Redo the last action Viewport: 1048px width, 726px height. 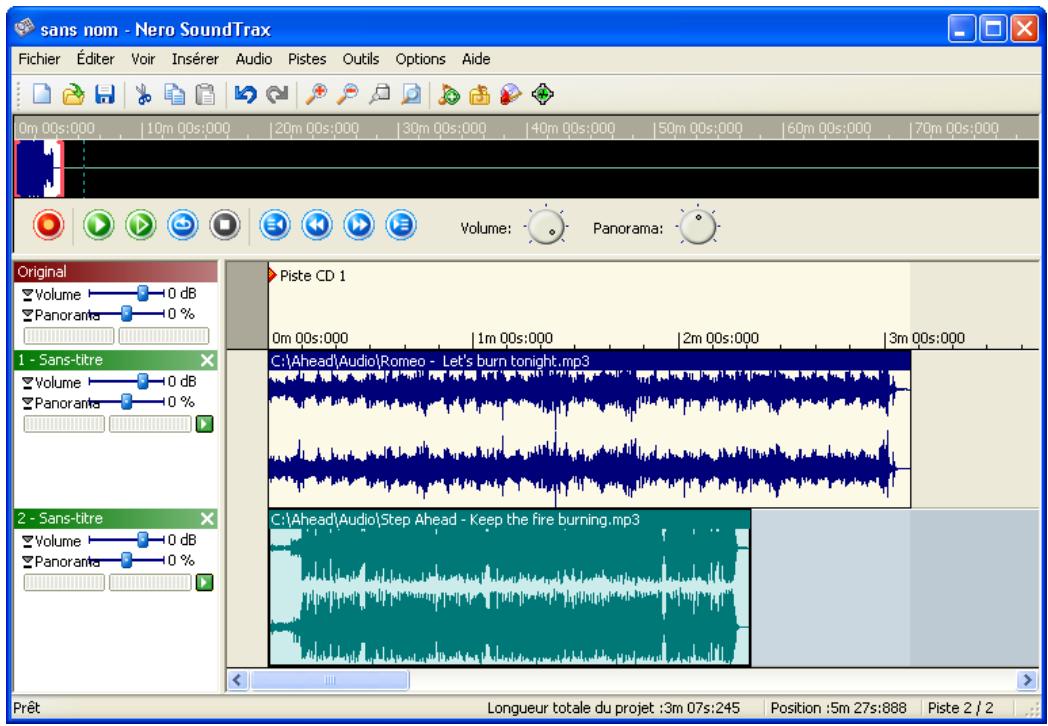coord(277,95)
